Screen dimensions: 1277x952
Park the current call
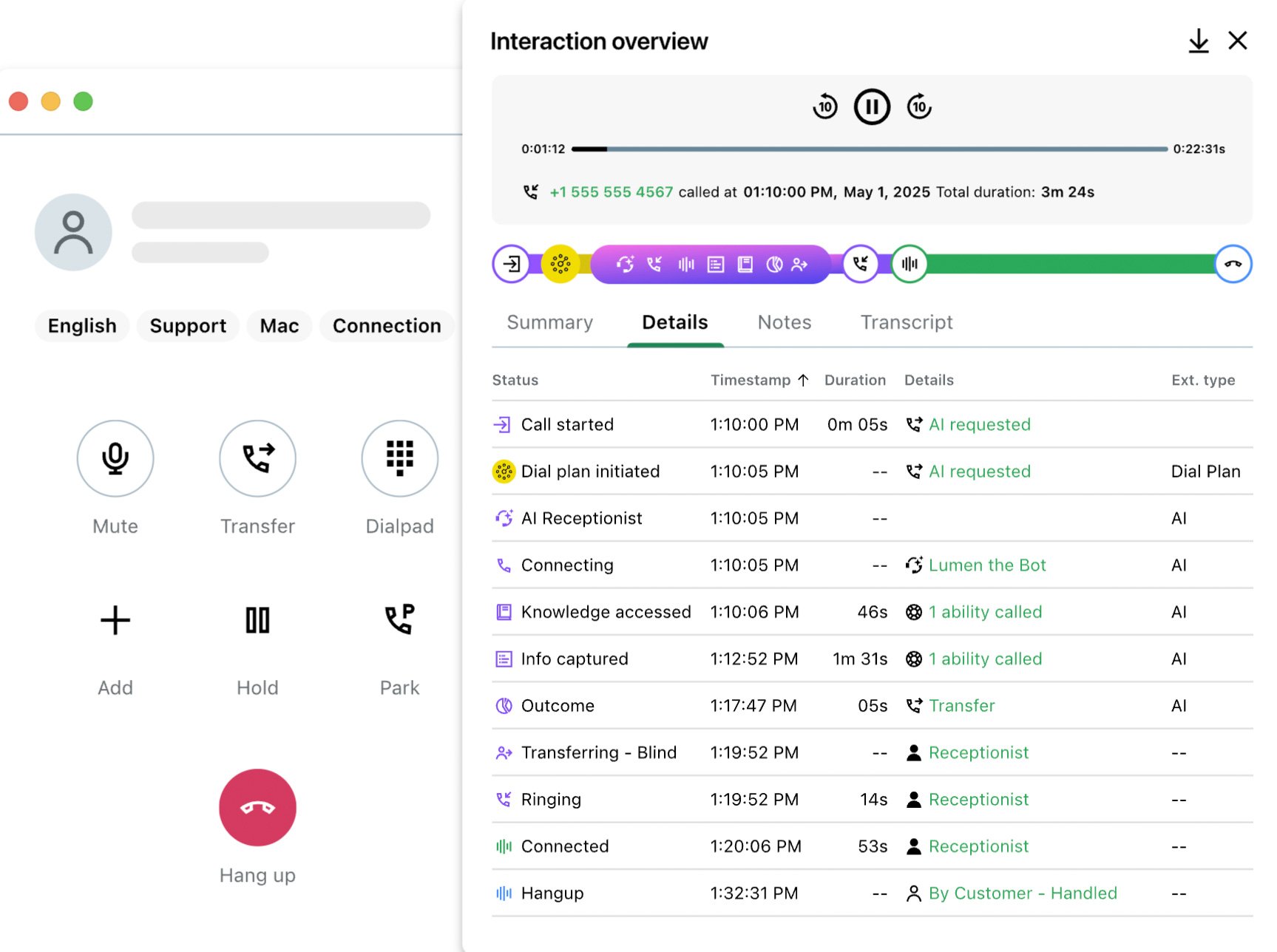[x=399, y=621]
